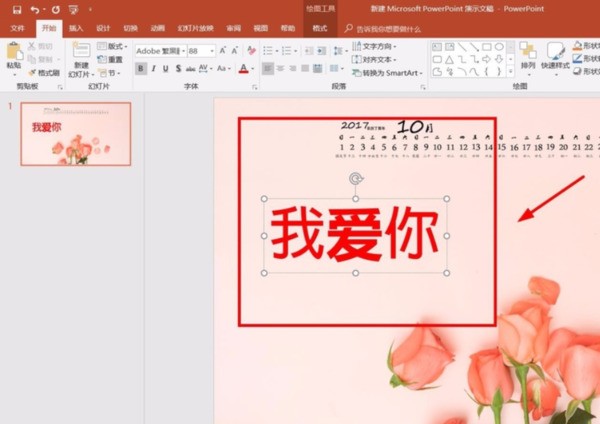The width and height of the screenshot is (600, 424).
Task: Open the 节 section dropdown
Action: click(x=109, y=73)
